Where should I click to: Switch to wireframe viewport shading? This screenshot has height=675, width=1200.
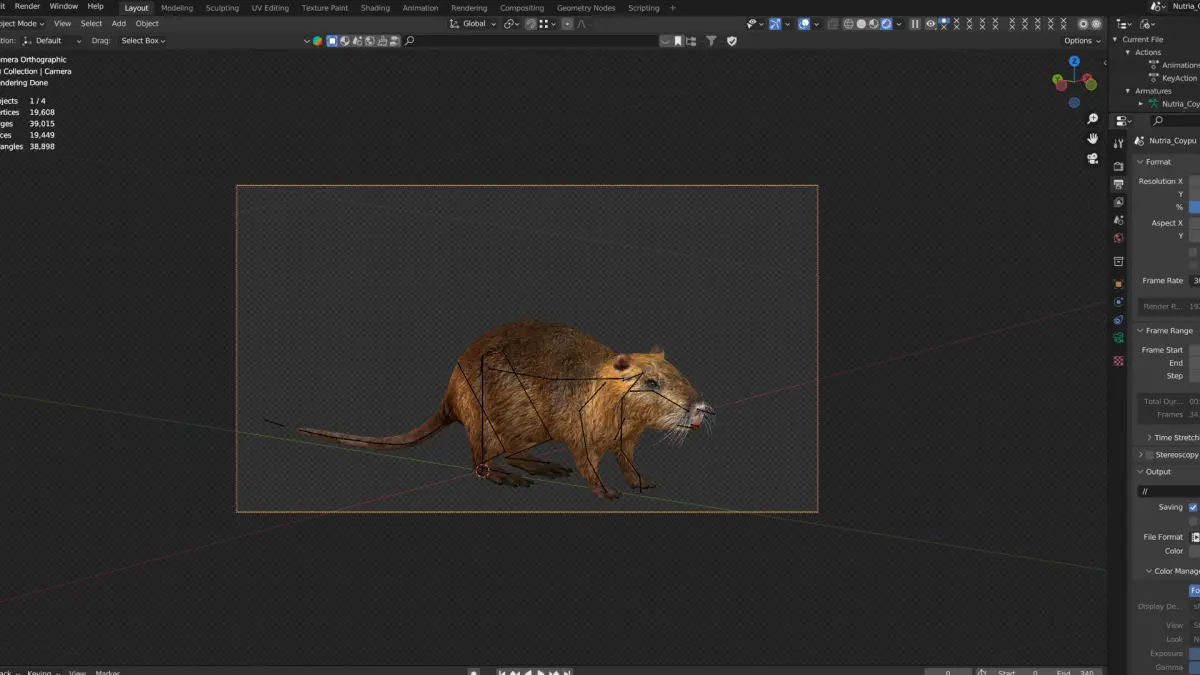point(848,24)
